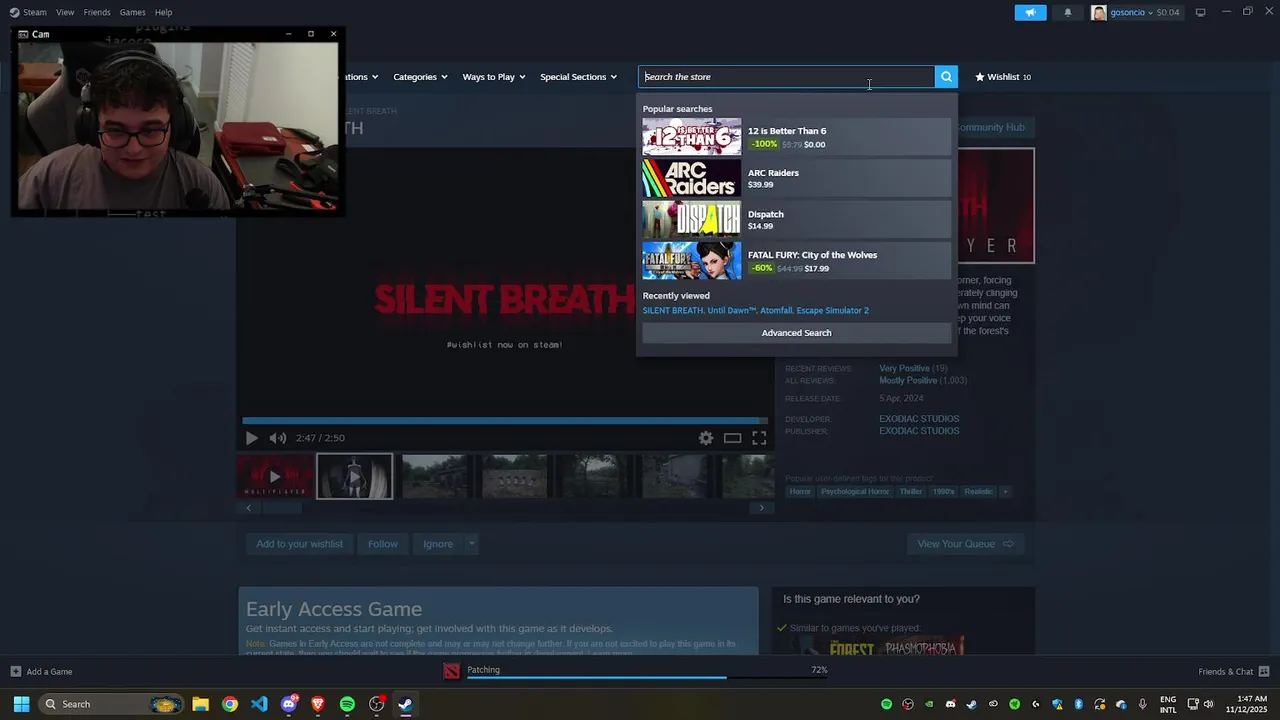Screen dimensions: 1280x720
Task: Open the Friends menu
Action: (97, 12)
